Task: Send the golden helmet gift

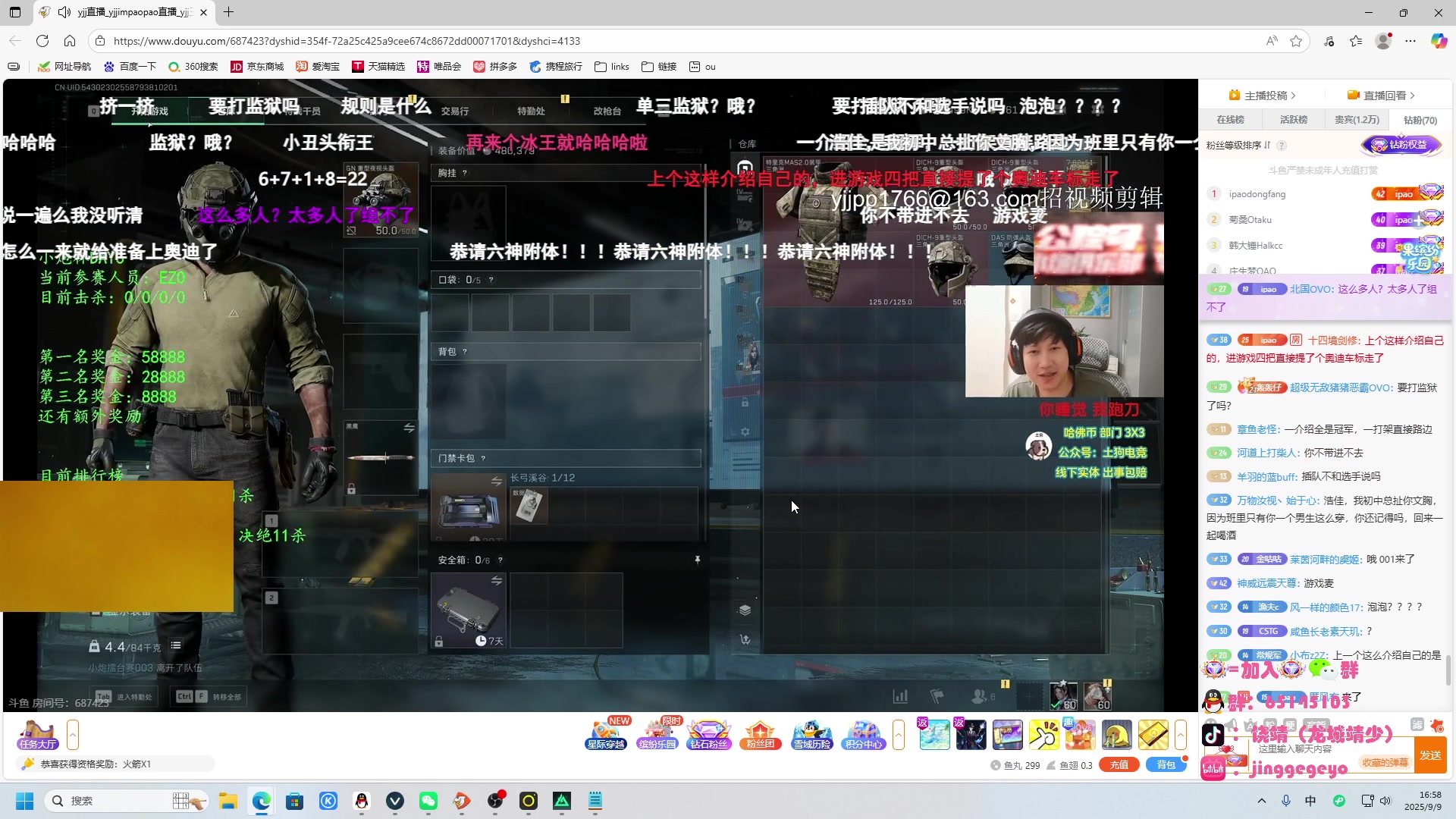Action: click(1116, 735)
